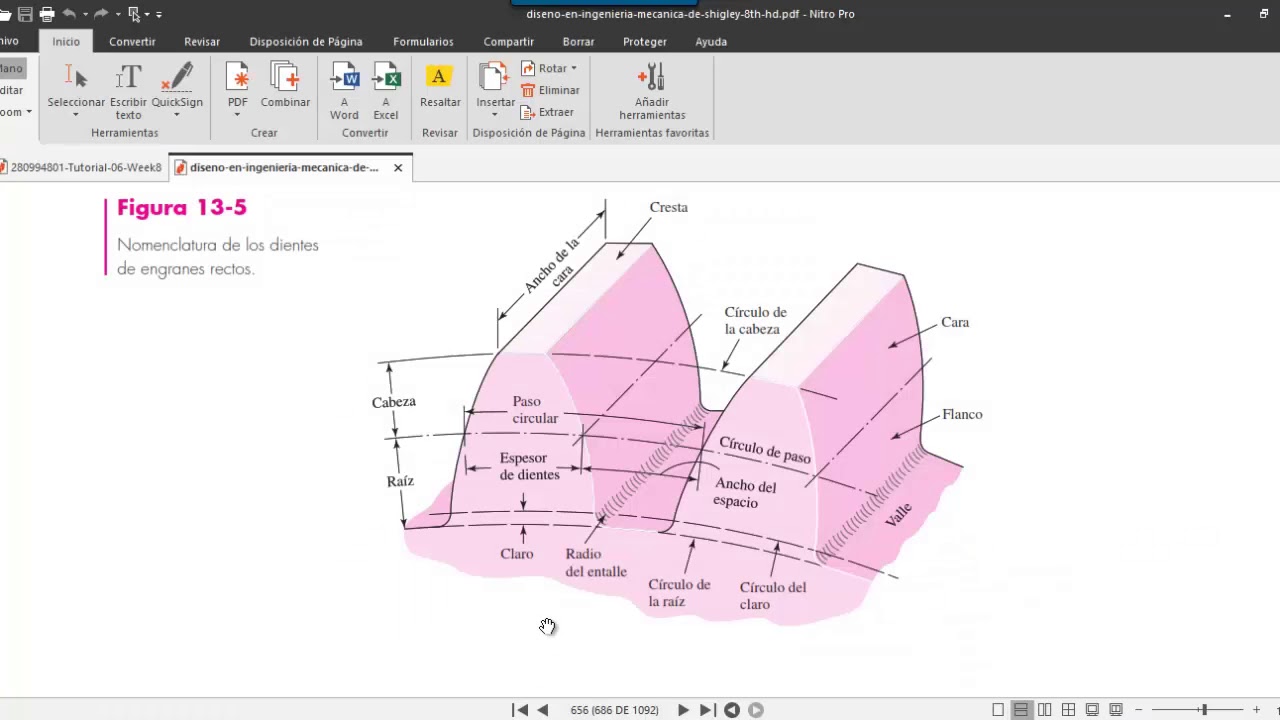Switch to facing continuous view

click(1069, 710)
